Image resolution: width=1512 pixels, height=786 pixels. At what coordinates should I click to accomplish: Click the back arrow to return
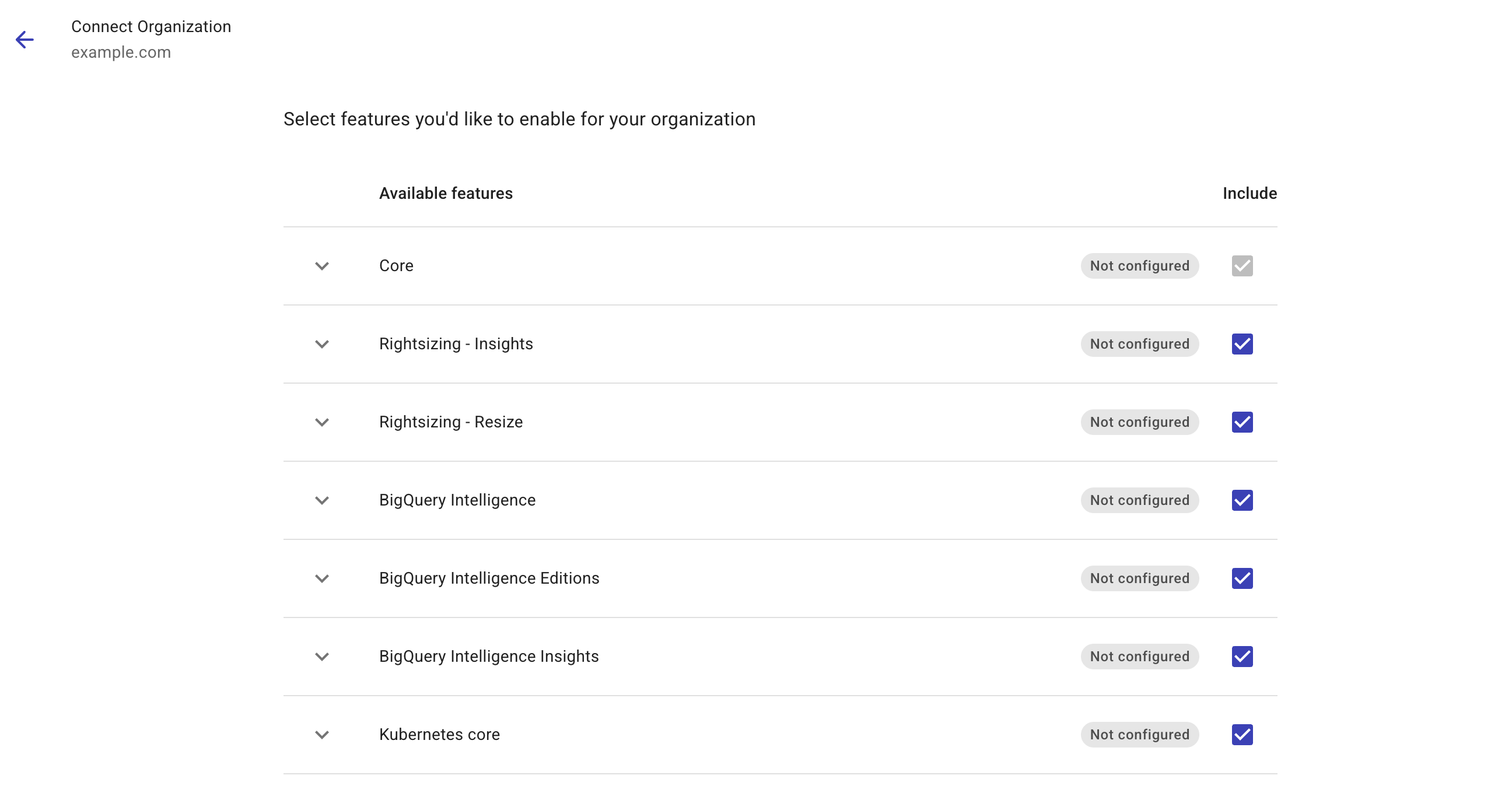coord(24,40)
